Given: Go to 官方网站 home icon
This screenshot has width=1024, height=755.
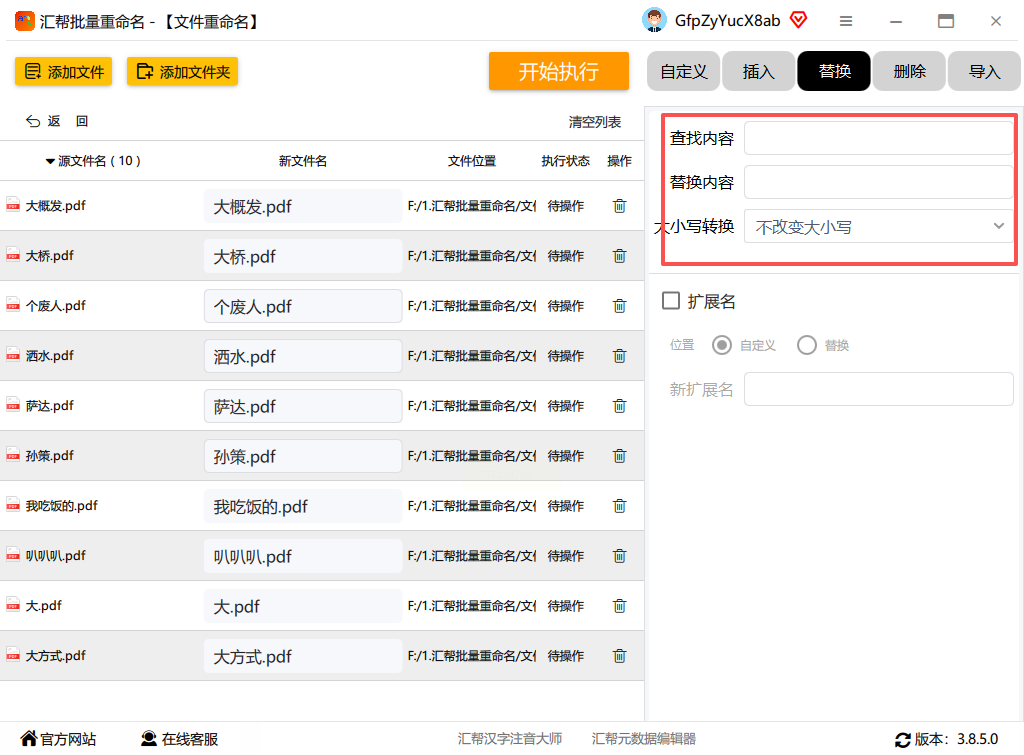Looking at the screenshot, I should point(29,739).
